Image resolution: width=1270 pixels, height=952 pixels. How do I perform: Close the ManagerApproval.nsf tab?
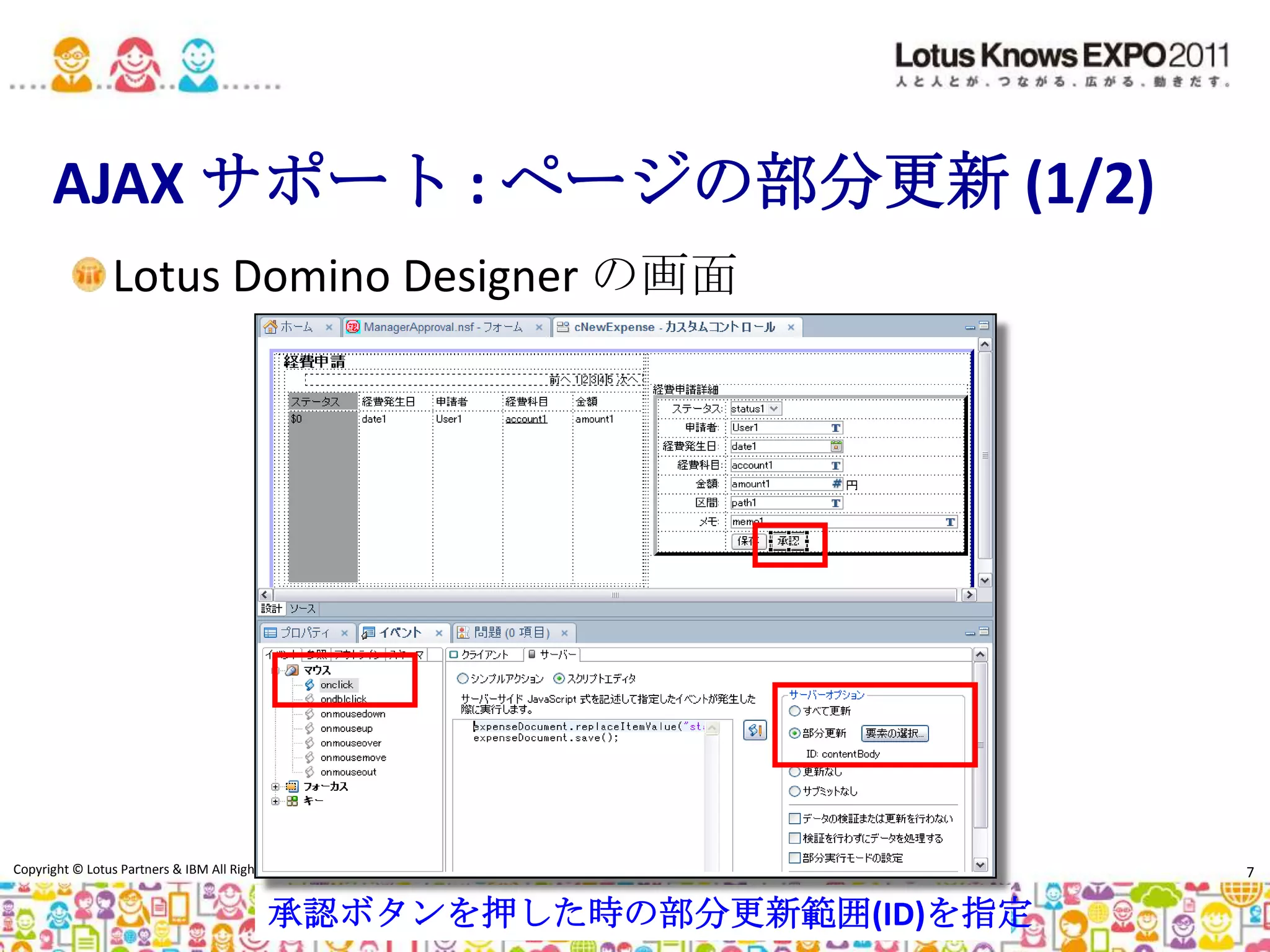click(x=540, y=327)
